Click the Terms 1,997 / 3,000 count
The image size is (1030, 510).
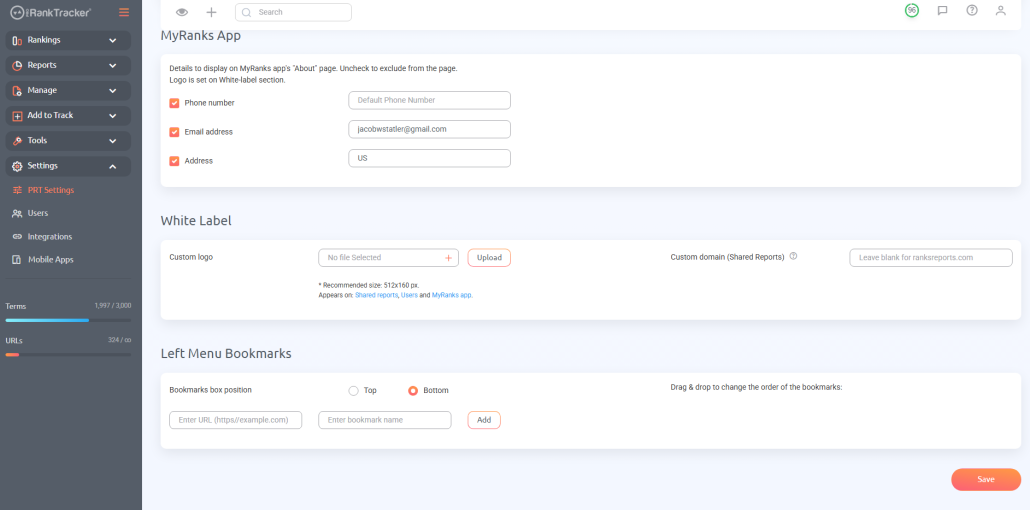point(113,306)
